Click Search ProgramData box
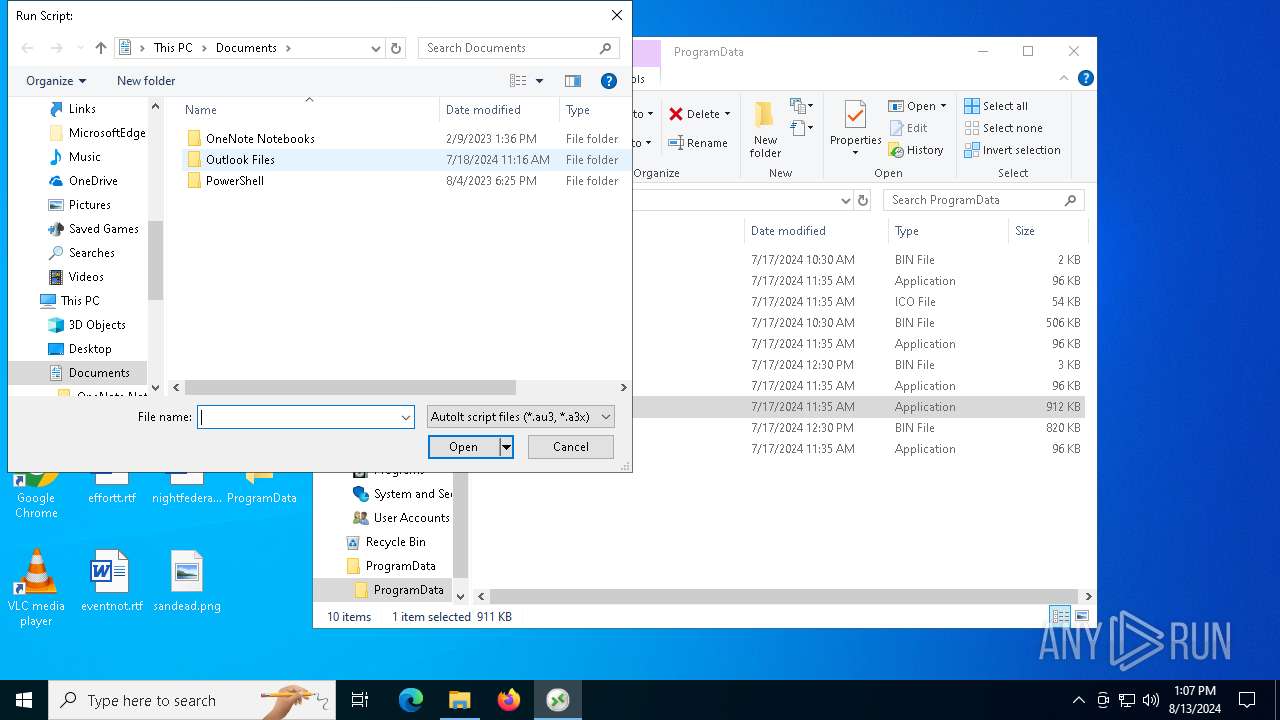This screenshot has width=1280, height=720. 984,200
